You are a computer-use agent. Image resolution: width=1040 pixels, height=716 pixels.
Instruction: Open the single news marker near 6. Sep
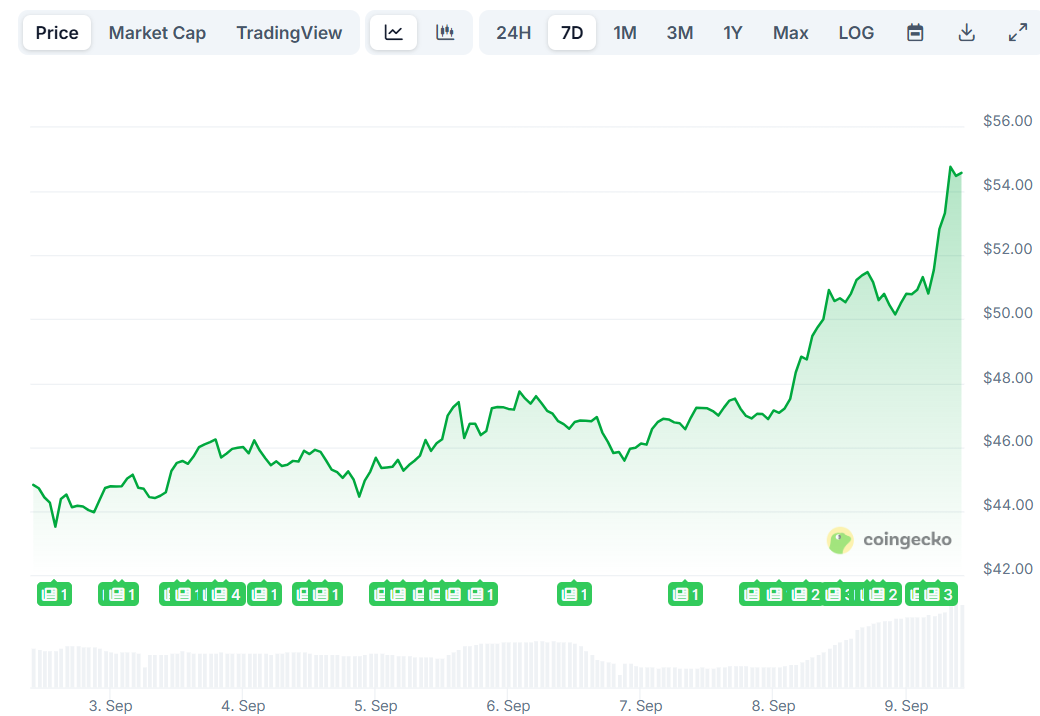[x=574, y=594]
